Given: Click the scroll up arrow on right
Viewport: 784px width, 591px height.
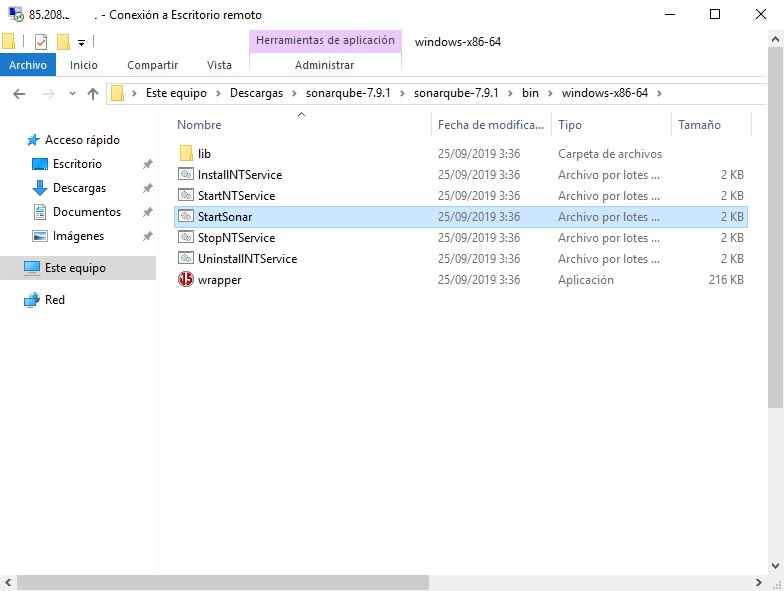Looking at the screenshot, I should (776, 39).
